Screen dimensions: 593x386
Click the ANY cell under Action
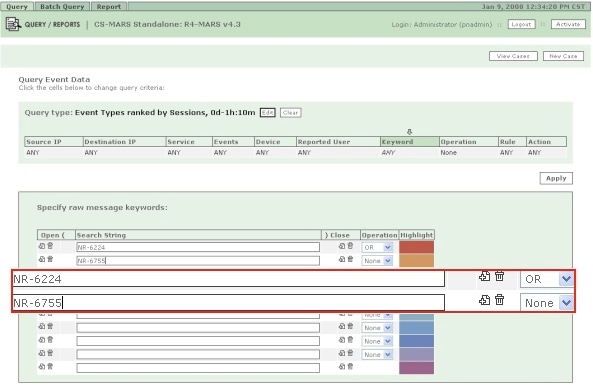[x=534, y=152]
